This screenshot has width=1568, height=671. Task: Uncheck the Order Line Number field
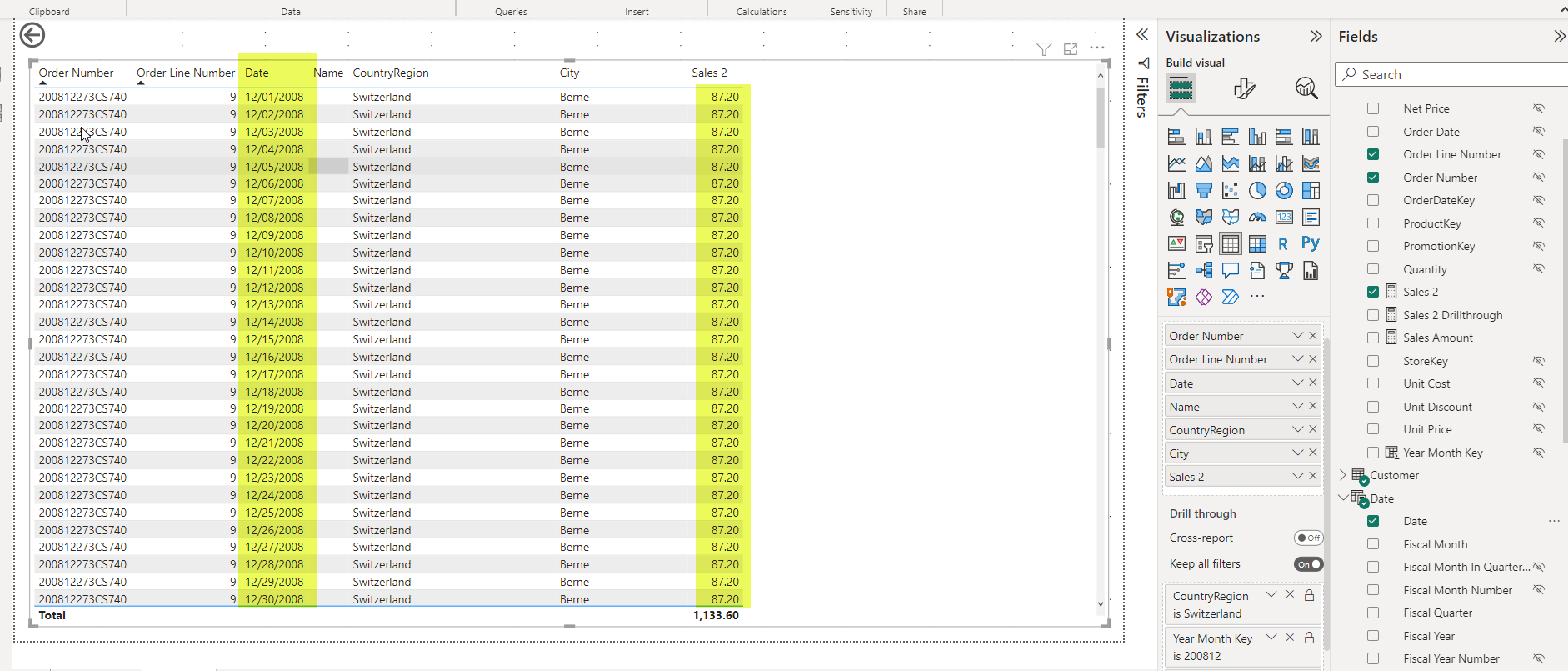point(1373,154)
